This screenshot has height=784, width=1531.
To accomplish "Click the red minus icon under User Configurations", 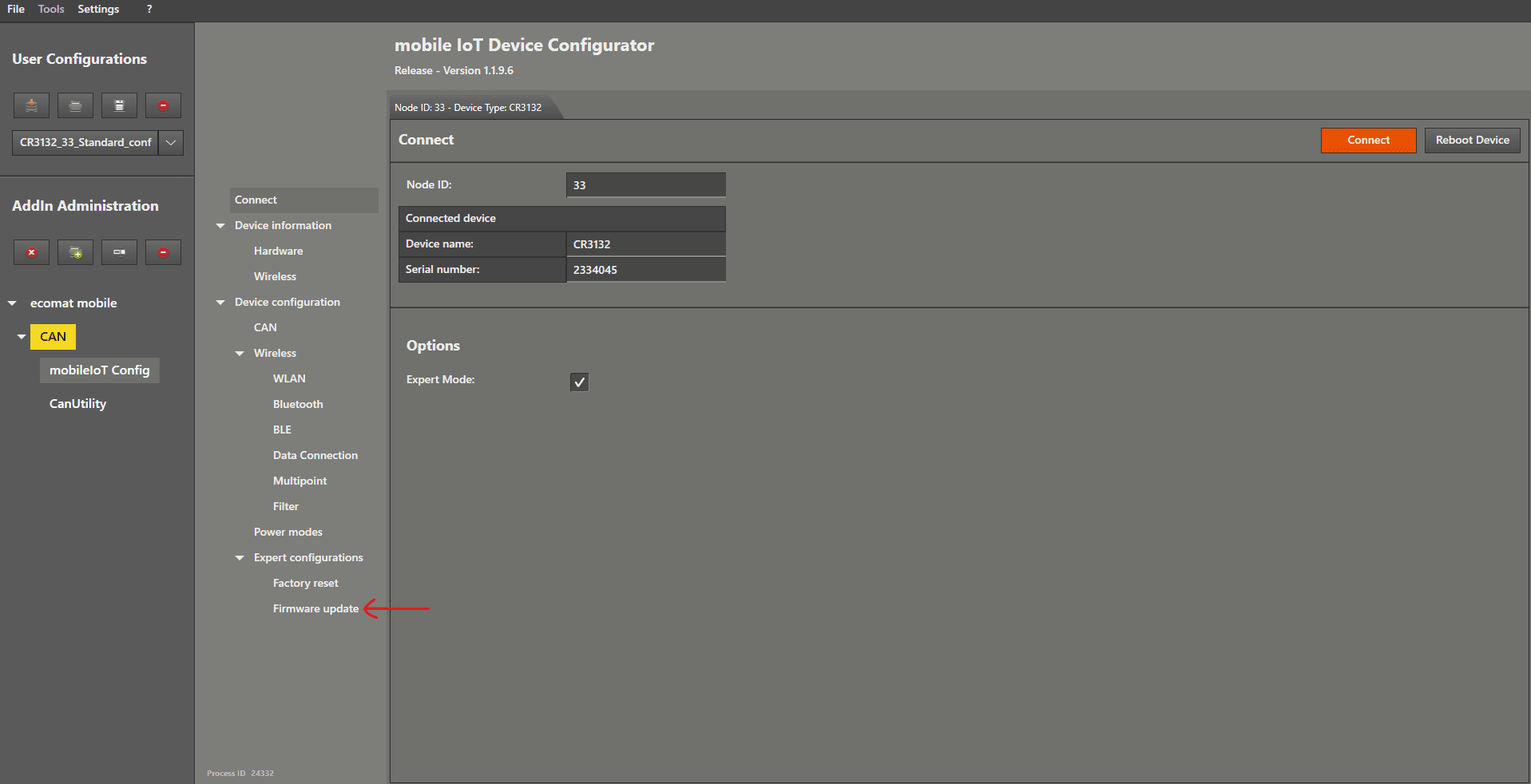I will pyautogui.click(x=163, y=105).
